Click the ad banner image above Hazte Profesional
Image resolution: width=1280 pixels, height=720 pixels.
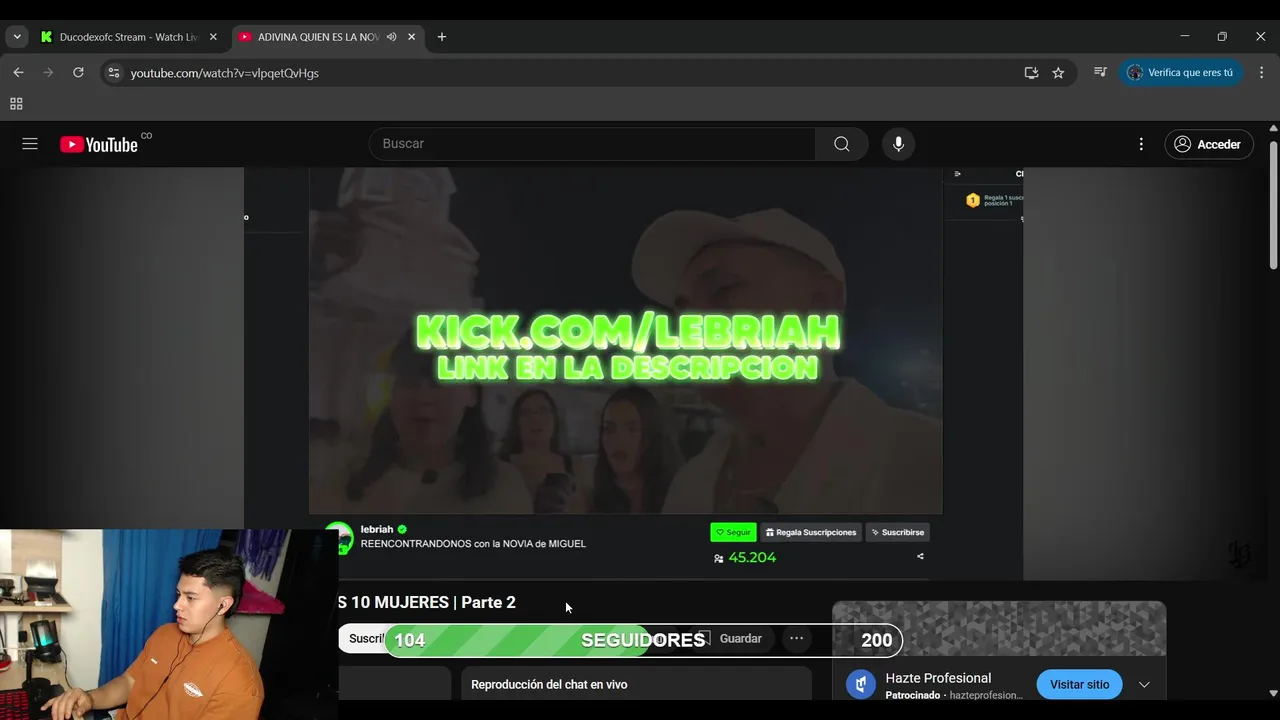[x=999, y=629]
